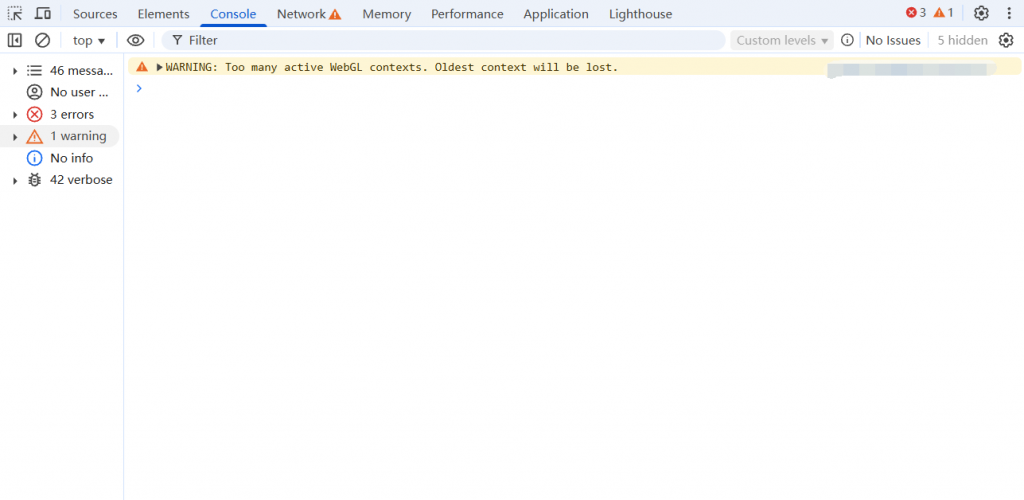Expand the 3 errors group arrow

click(x=15, y=115)
